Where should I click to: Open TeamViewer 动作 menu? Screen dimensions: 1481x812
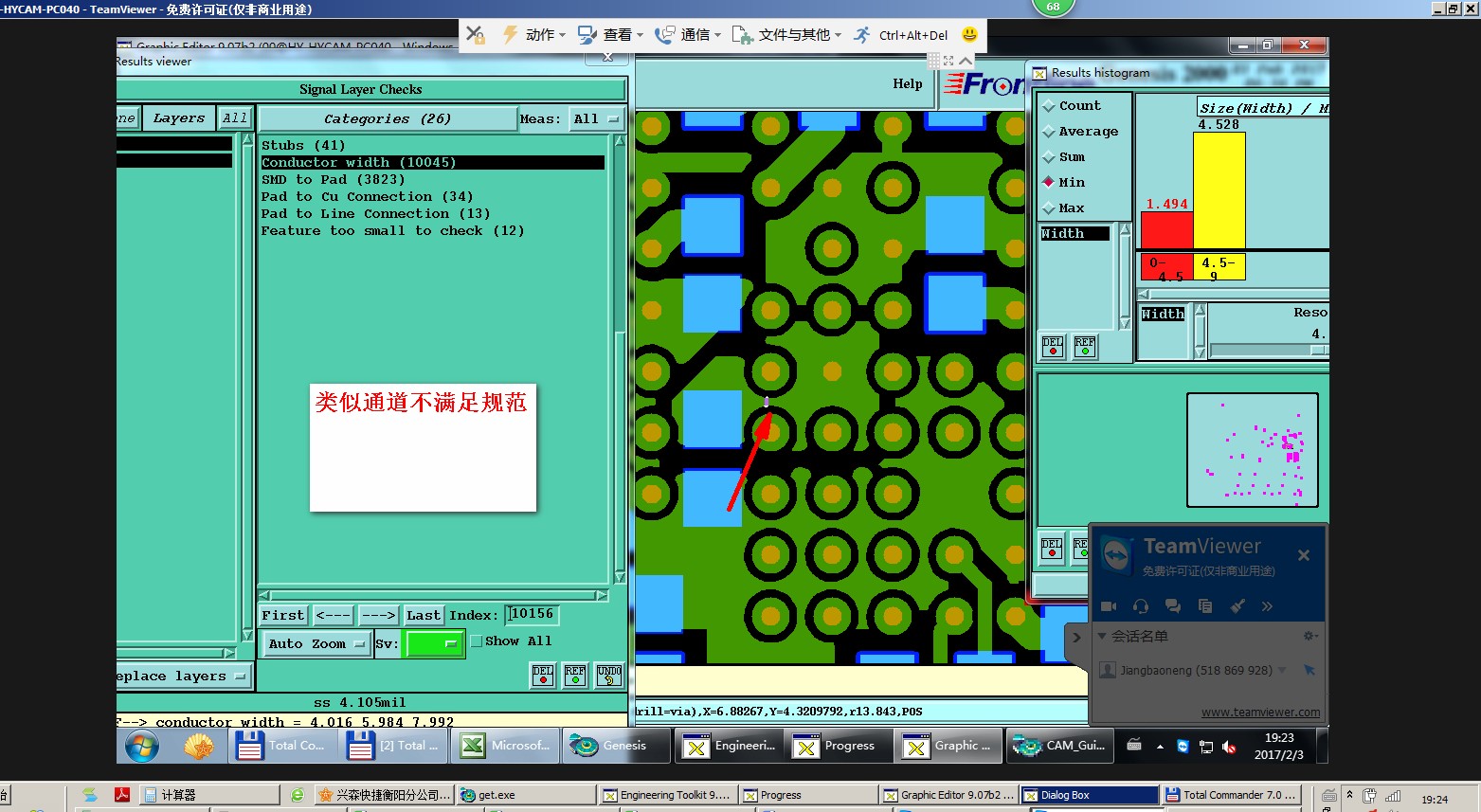tap(533, 35)
